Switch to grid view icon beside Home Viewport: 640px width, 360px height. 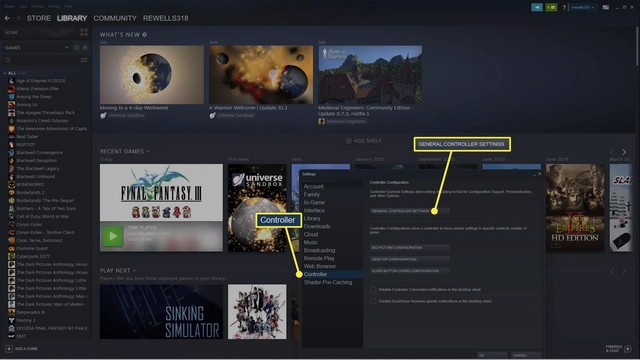coord(84,32)
